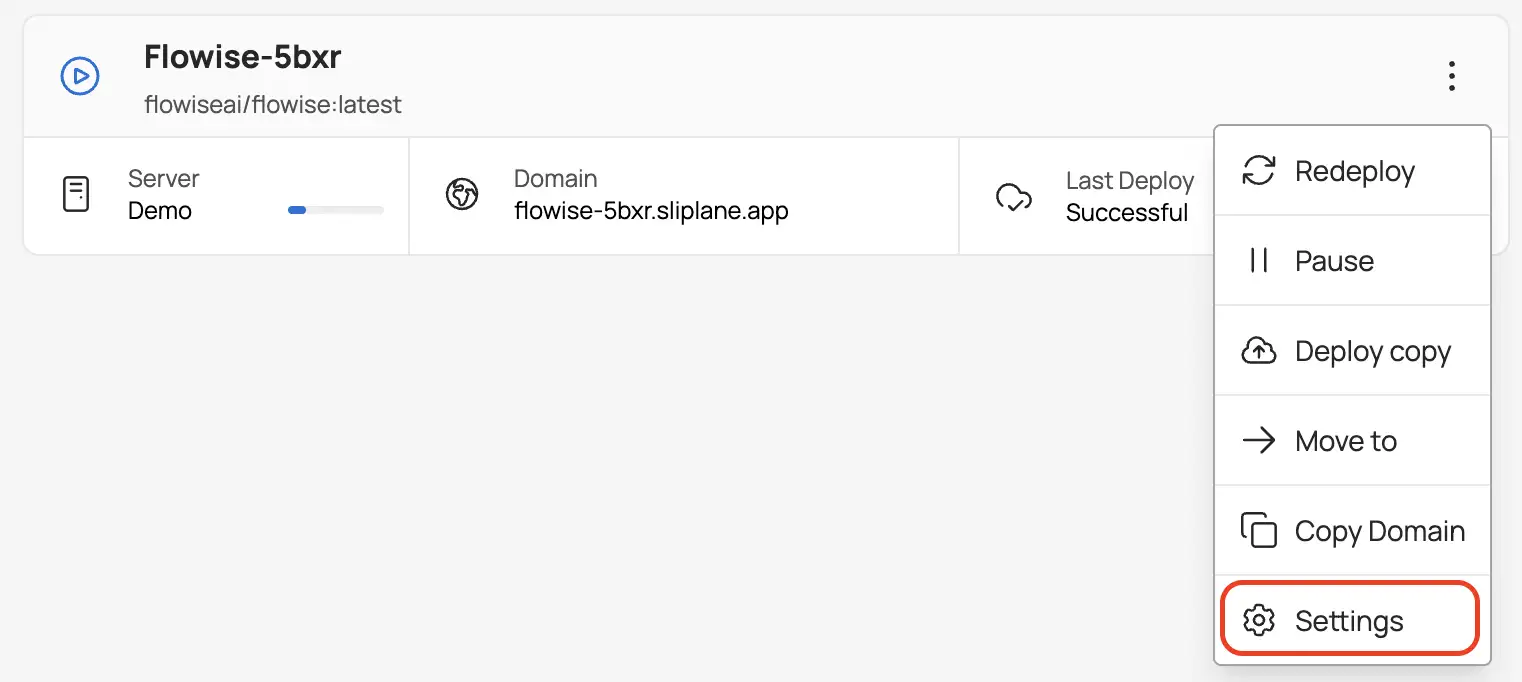This screenshot has width=1522, height=682.
Task: Click the cloud check icon near Last Deploy
Action: pyautogui.click(x=1014, y=198)
